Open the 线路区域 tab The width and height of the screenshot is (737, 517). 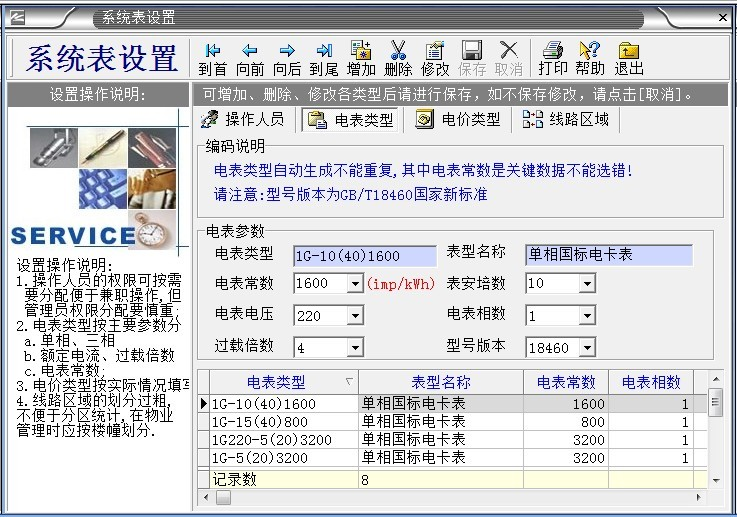pos(566,120)
